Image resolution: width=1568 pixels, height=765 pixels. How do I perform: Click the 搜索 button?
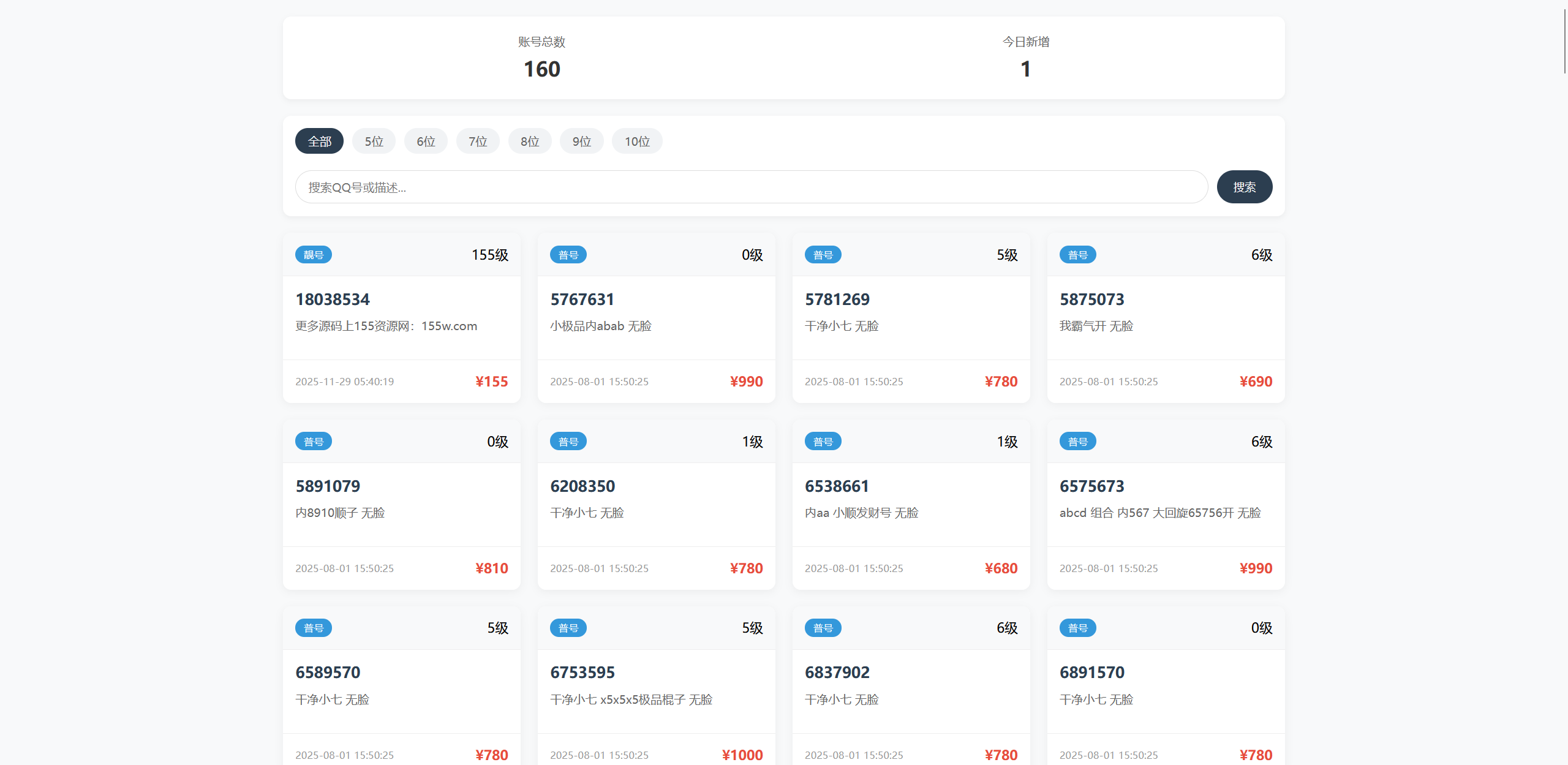pos(1244,187)
